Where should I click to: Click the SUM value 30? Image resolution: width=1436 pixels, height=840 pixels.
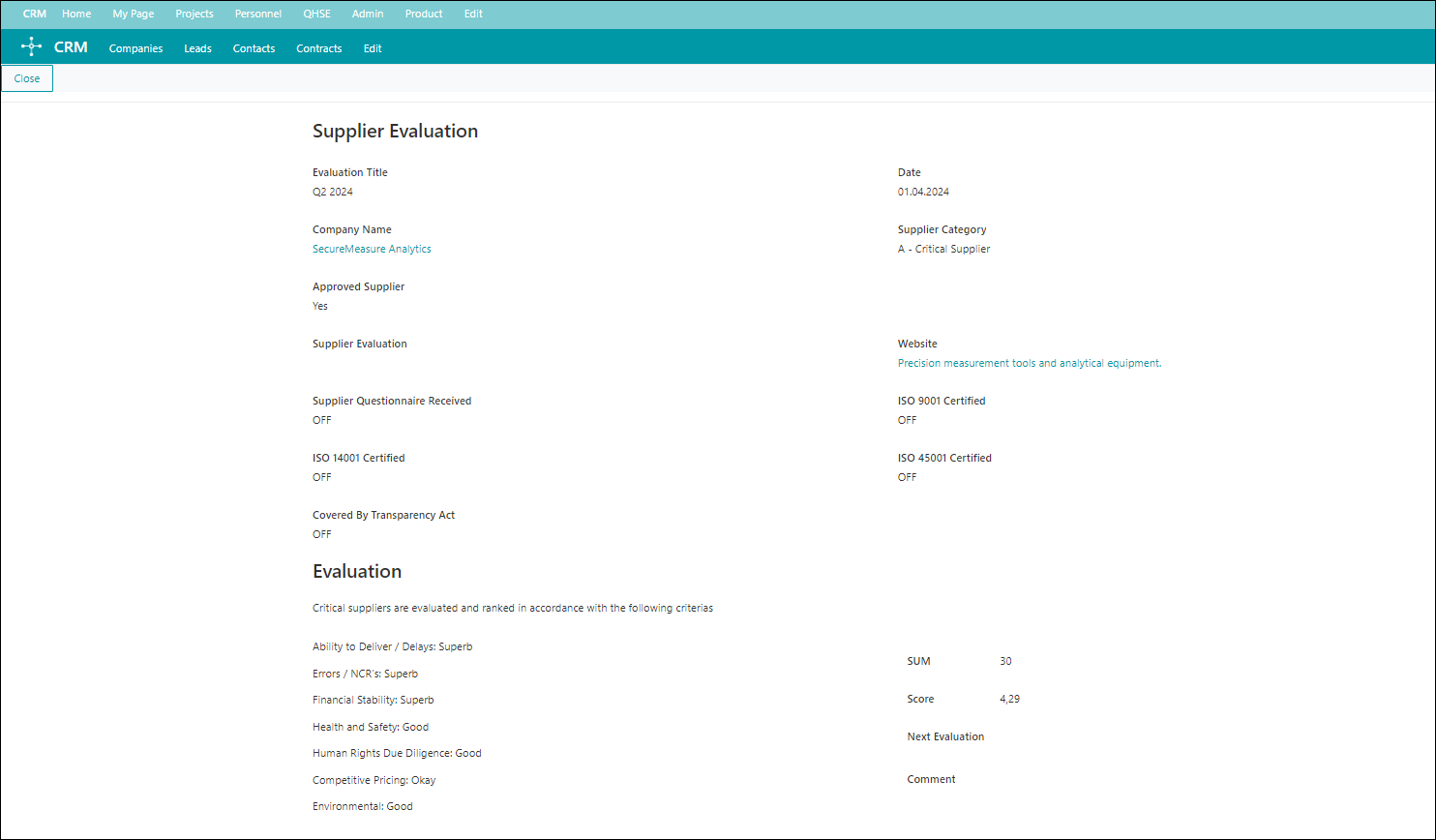[x=1005, y=661]
